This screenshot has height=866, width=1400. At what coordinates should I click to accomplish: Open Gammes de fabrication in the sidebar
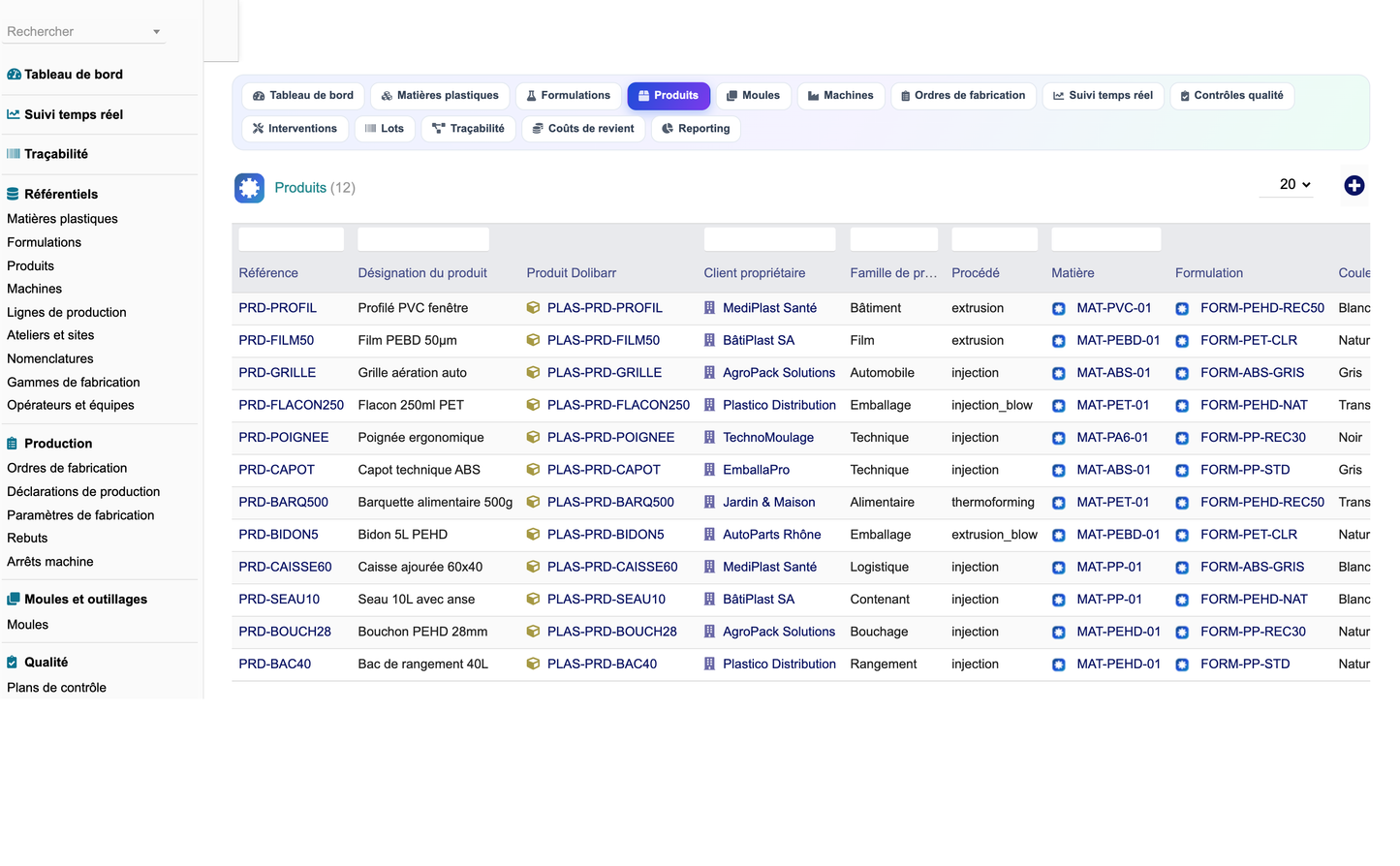point(74,383)
